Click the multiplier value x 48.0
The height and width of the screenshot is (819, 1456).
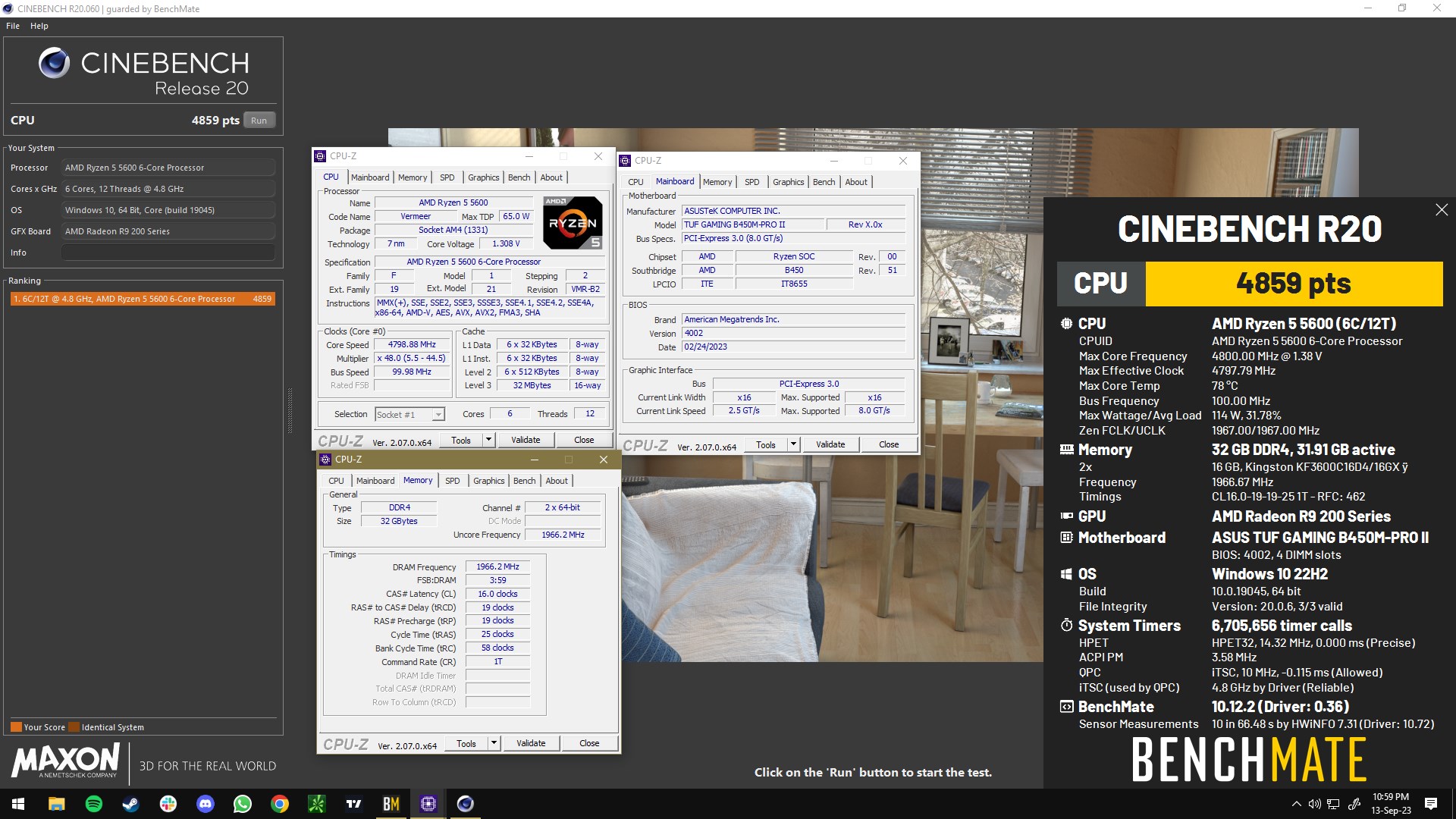(412, 358)
